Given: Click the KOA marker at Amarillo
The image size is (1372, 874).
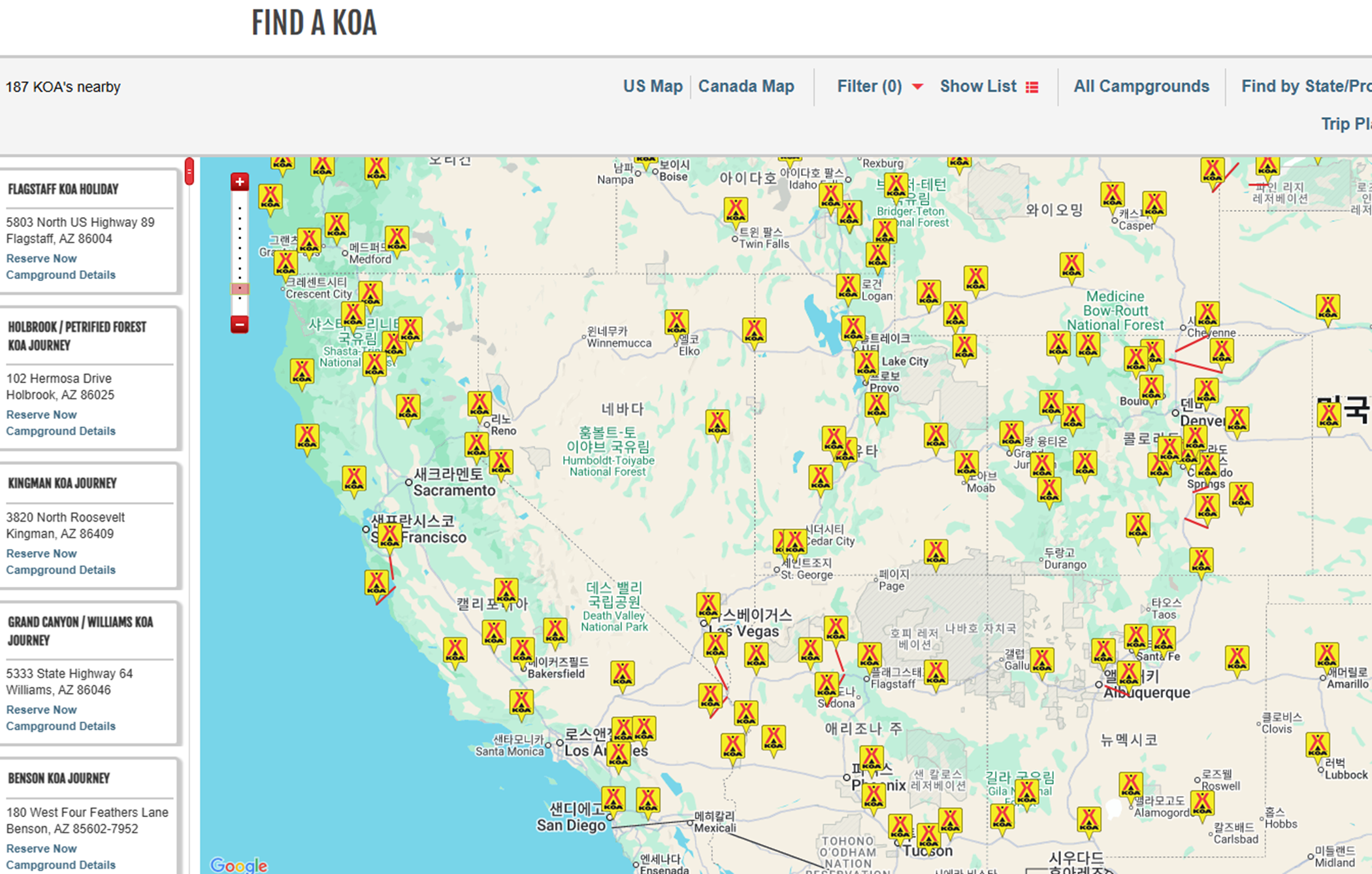Looking at the screenshot, I should (x=1326, y=654).
